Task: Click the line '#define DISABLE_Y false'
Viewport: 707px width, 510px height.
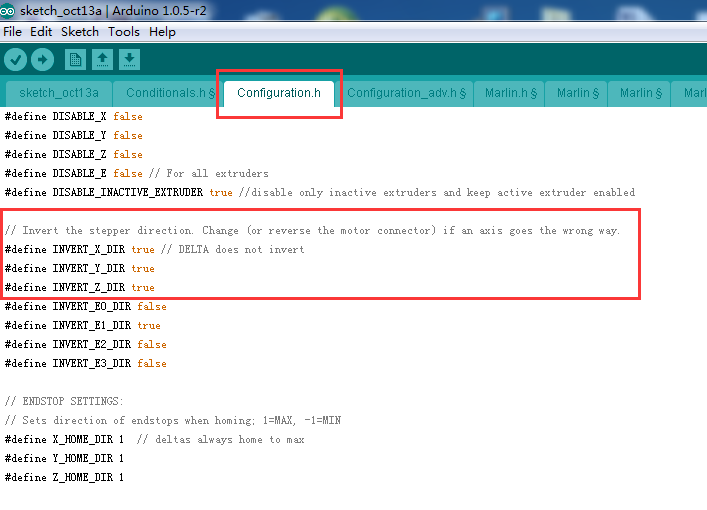Action: (x=73, y=135)
